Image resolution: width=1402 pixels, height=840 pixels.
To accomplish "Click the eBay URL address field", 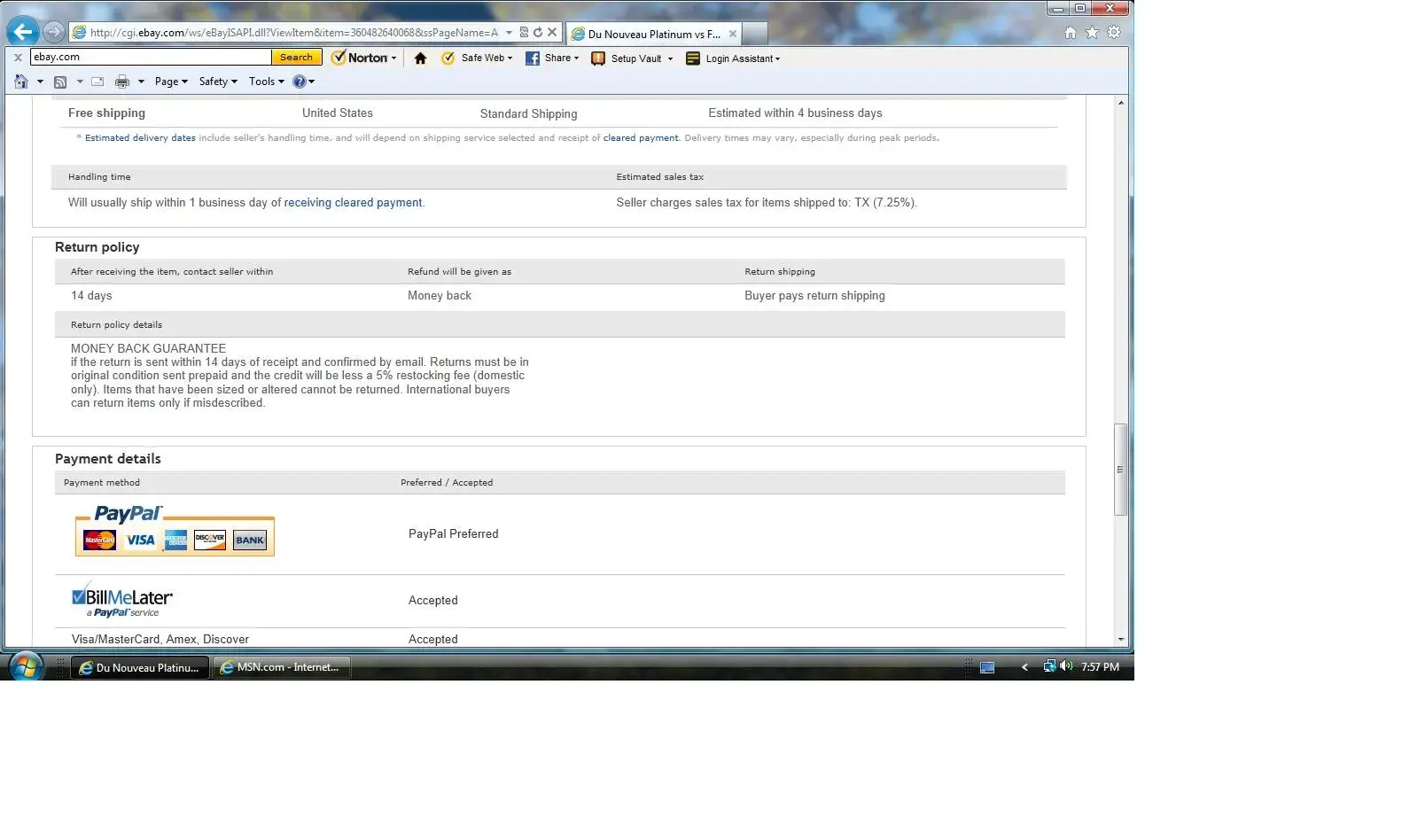I will [293, 33].
